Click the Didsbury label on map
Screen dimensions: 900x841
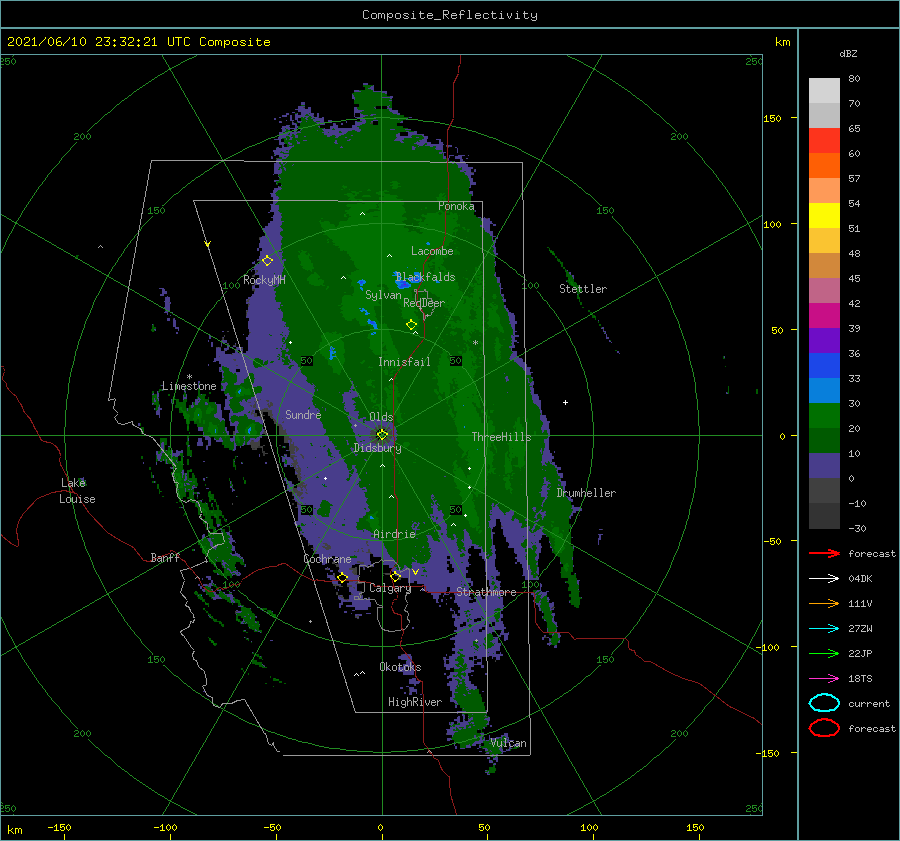[377, 448]
